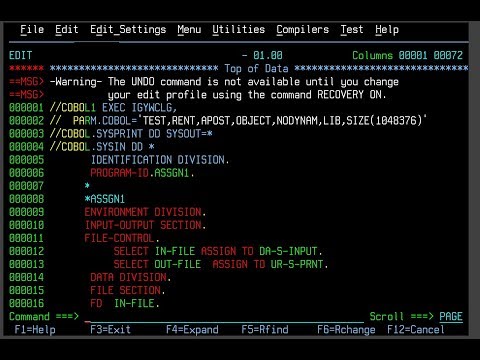Click line number 000004
The width and height of the screenshot is (480, 360).
[x=26, y=147]
